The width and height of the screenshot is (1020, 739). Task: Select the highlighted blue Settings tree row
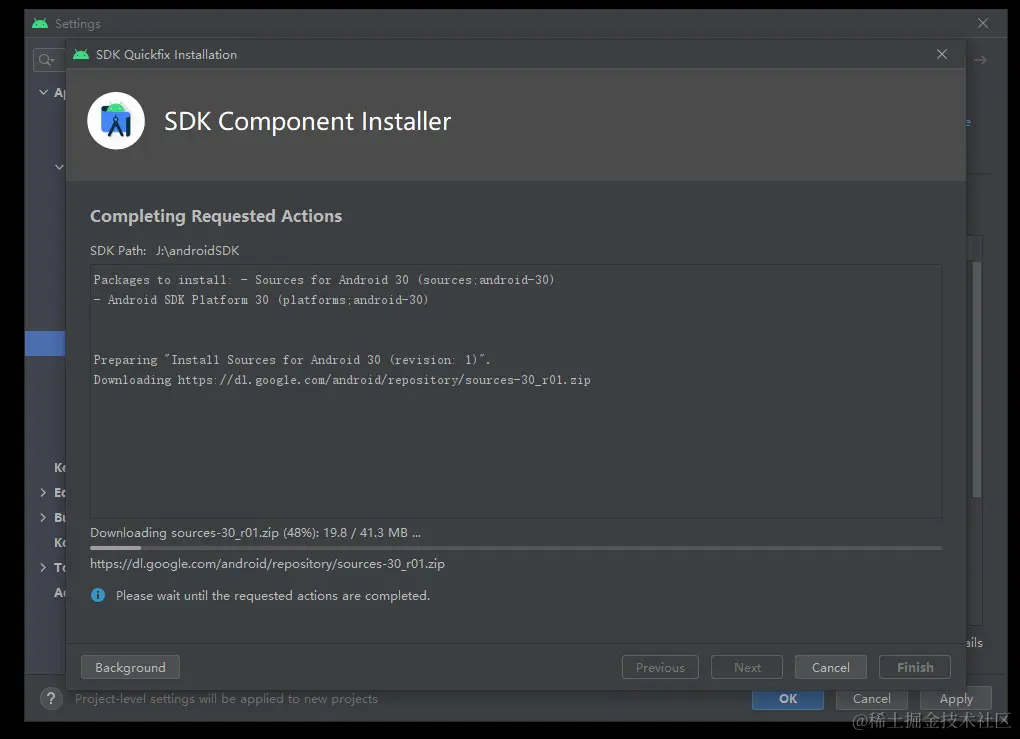point(45,343)
